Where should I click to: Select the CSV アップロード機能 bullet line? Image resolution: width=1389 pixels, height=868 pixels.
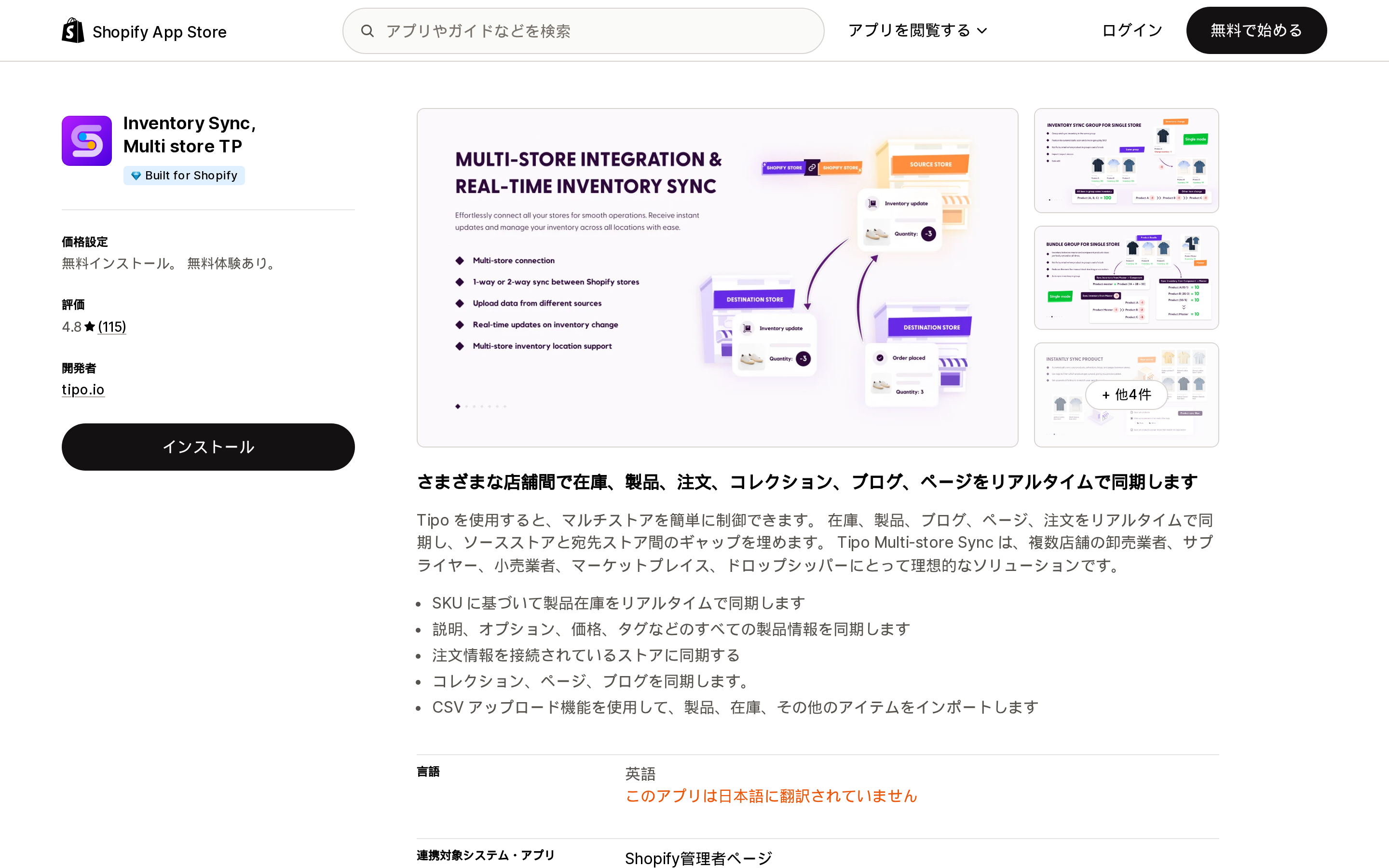click(735, 706)
